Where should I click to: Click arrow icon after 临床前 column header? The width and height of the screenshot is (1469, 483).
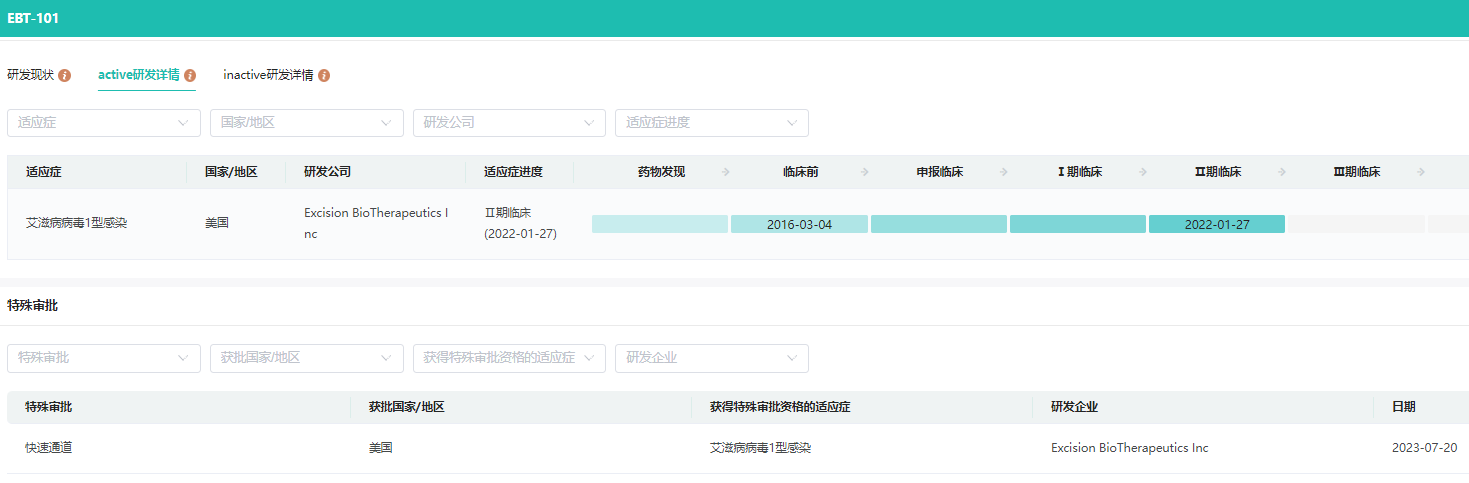(x=864, y=172)
